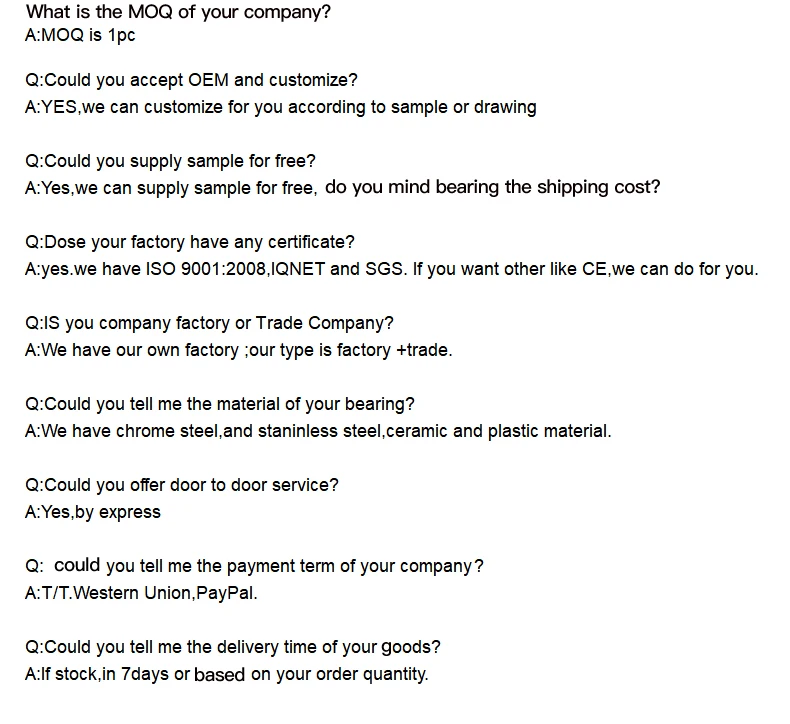
Task: Select the payment term question
Action: point(255,566)
